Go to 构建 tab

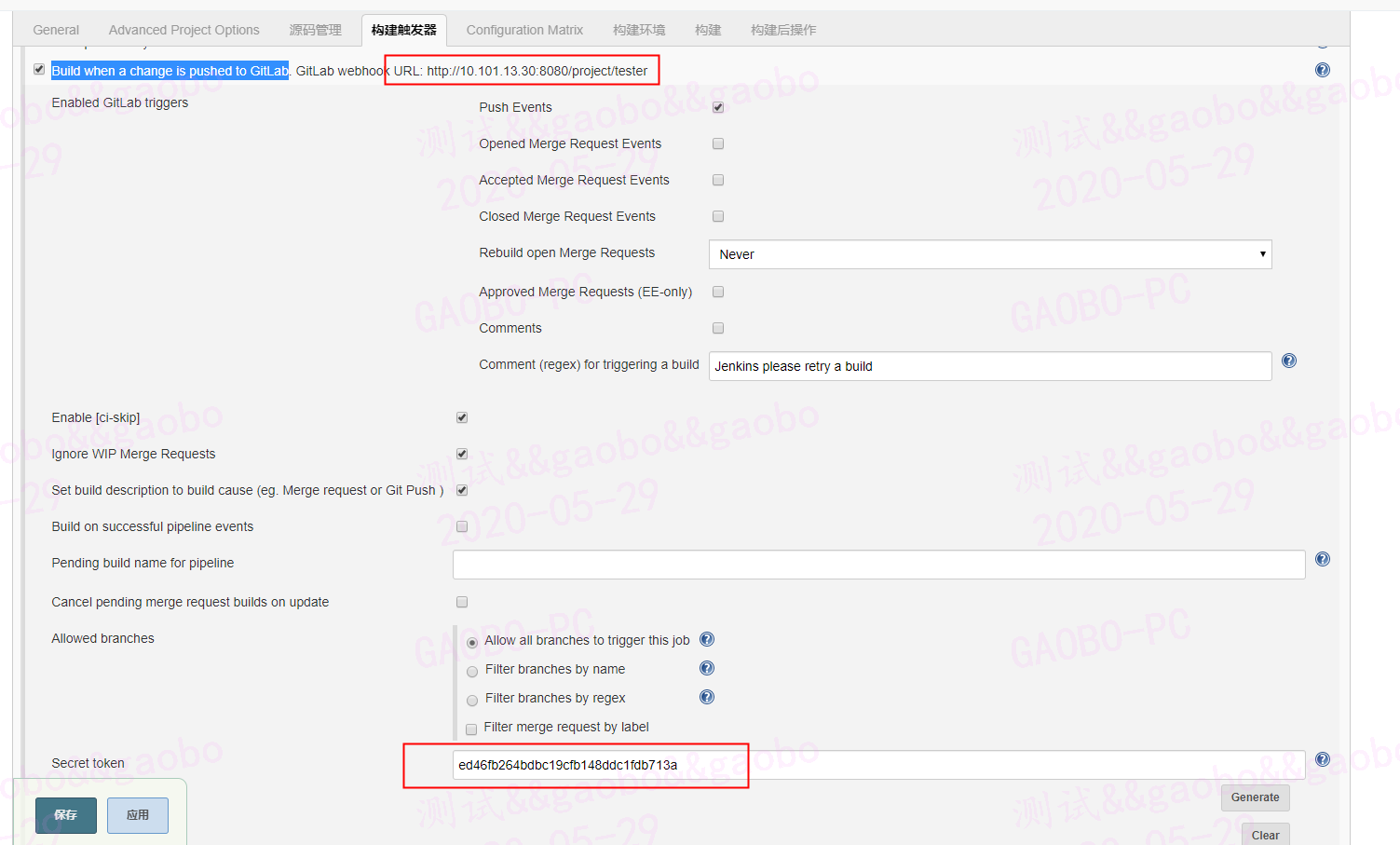[x=708, y=30]
